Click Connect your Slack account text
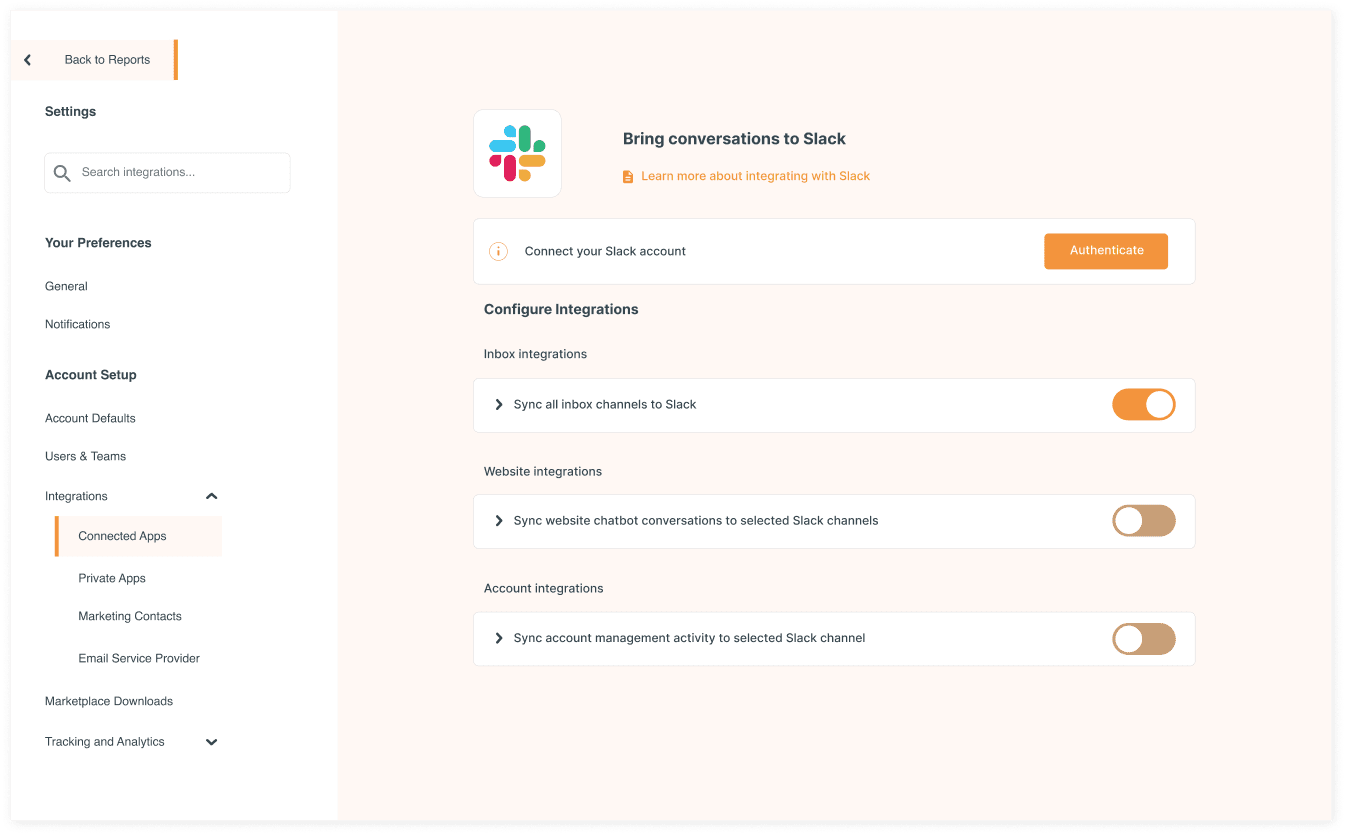Image resolution: width=1346 pixels, height=835 pixels. pos(605,251)
